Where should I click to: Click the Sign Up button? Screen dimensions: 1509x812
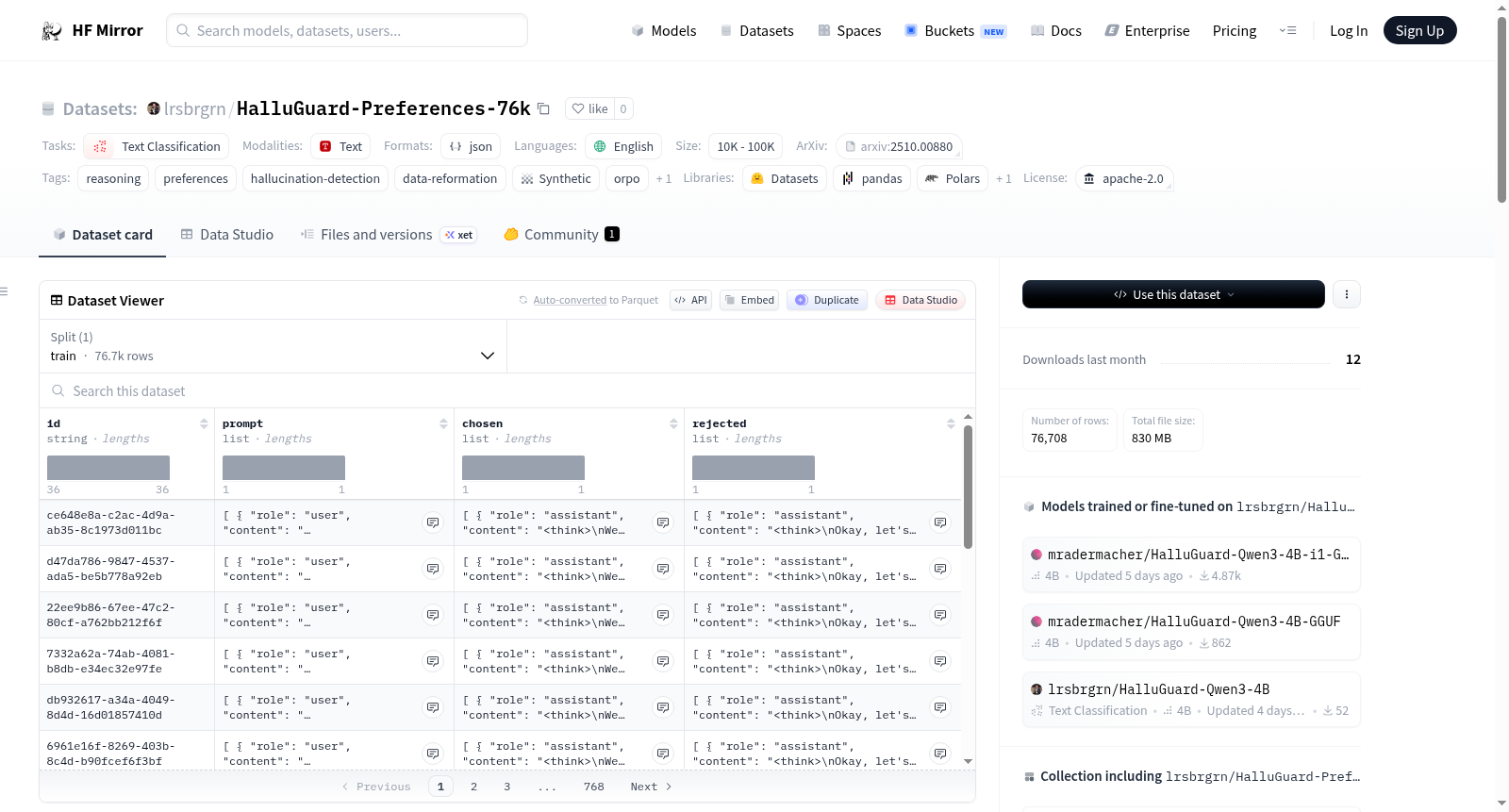pos(1420,31)
